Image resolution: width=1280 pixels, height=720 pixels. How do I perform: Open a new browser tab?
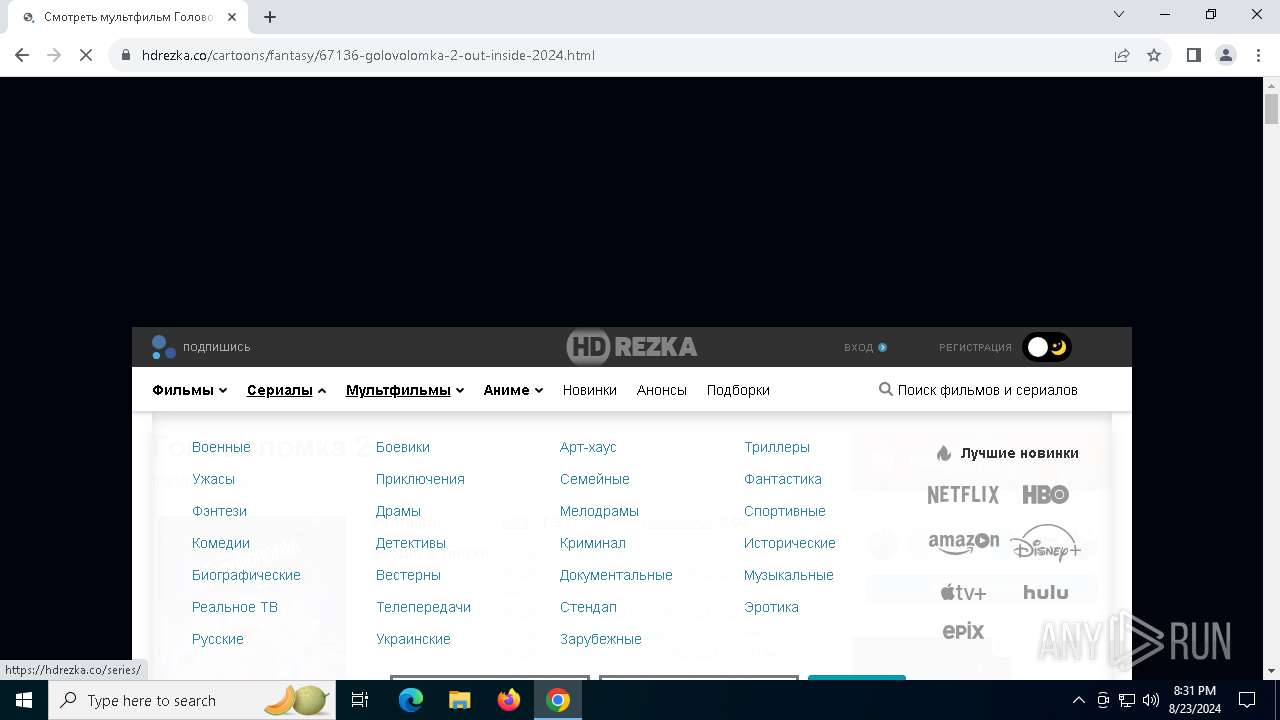270,17
